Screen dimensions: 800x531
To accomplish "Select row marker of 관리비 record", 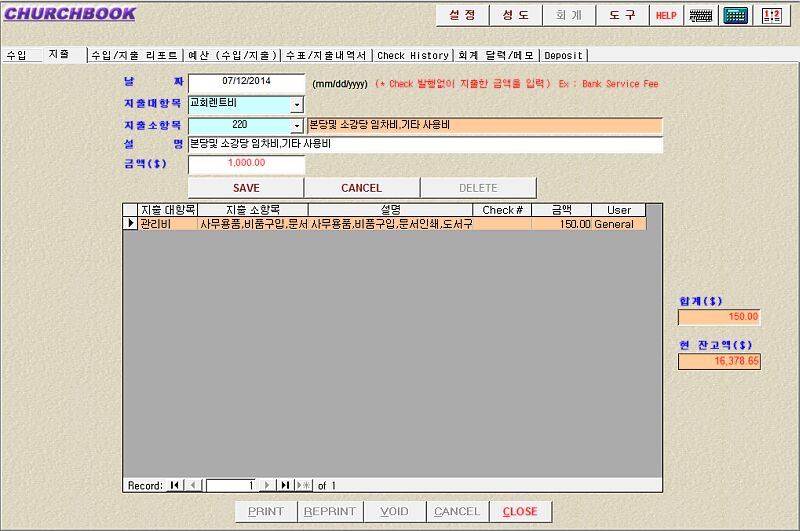I will tap(130, 223).
